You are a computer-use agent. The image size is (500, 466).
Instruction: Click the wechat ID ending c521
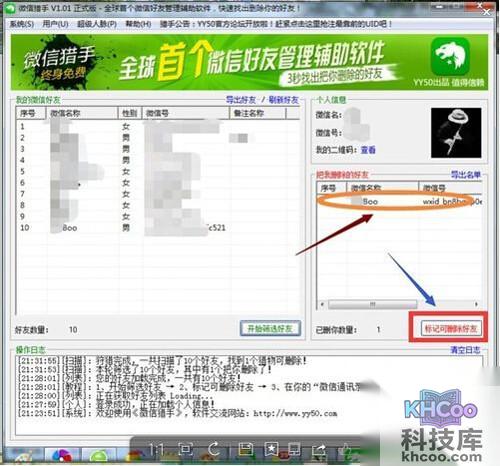pos(216,228)
